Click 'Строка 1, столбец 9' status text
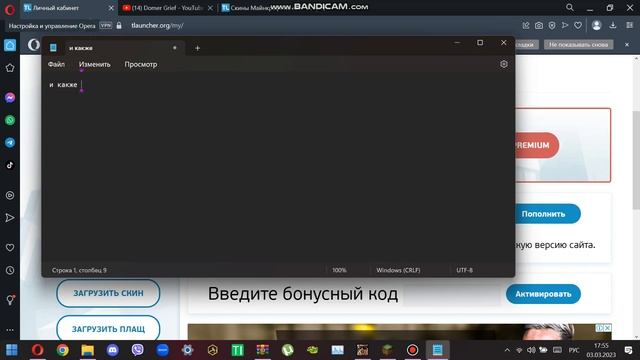640x360 pixels. [79, 270]
